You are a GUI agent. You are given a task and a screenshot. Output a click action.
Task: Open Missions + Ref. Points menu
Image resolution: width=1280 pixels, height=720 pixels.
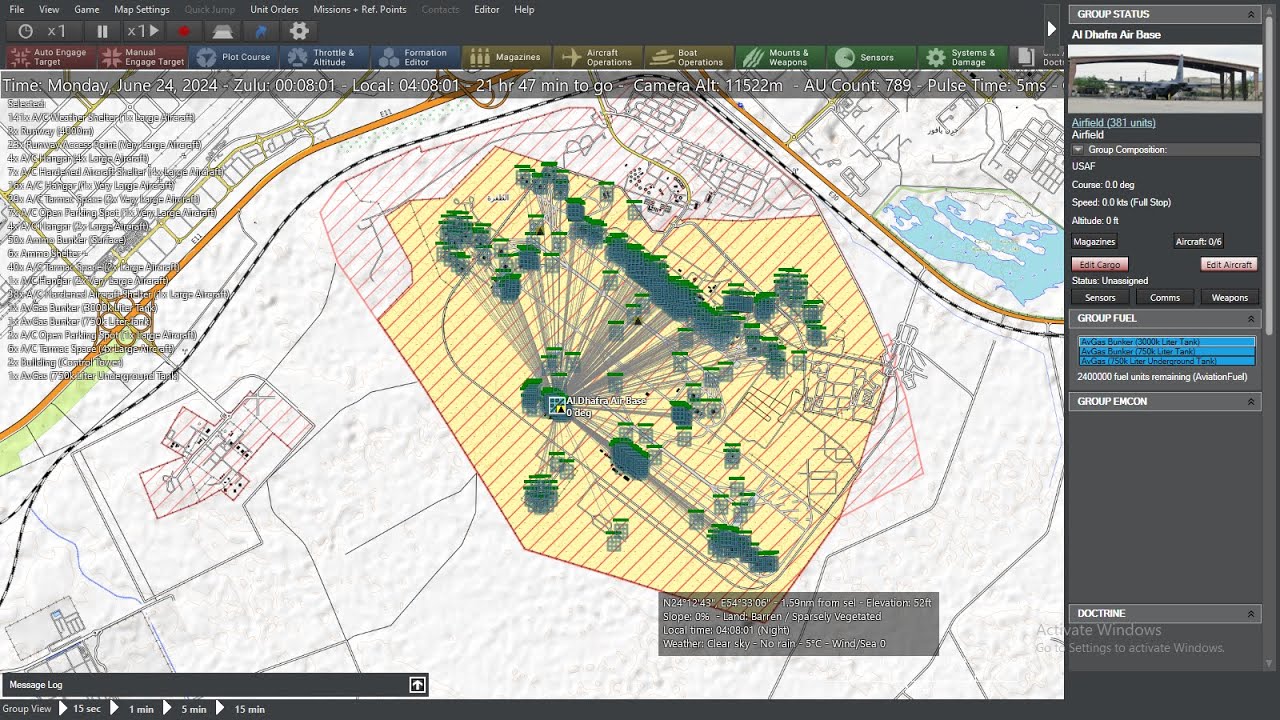coord(360,9)
